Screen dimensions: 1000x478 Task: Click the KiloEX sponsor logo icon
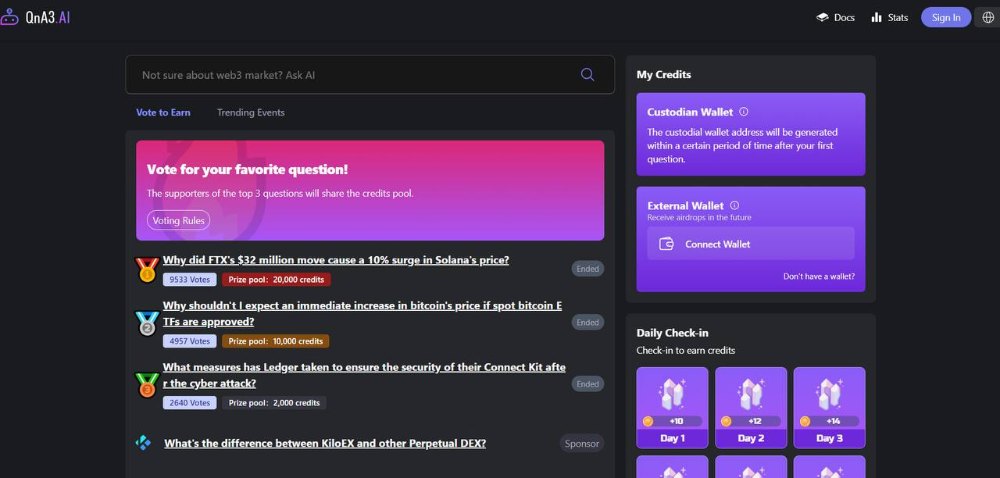point(143,442)
